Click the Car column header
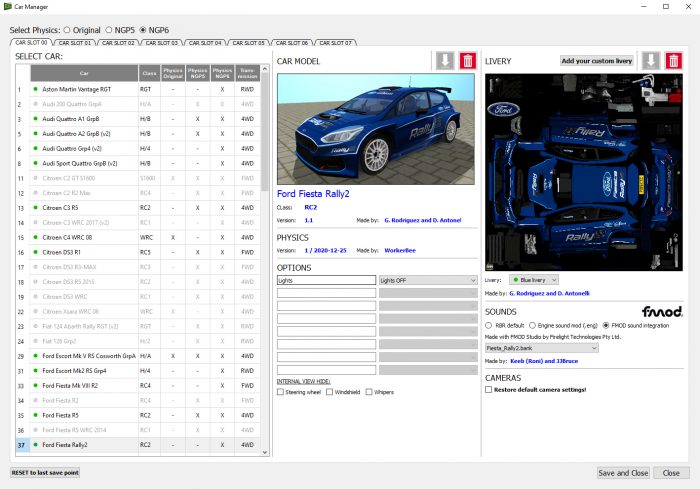This screenshot has width=700, height=489. (x=84, y=73)
